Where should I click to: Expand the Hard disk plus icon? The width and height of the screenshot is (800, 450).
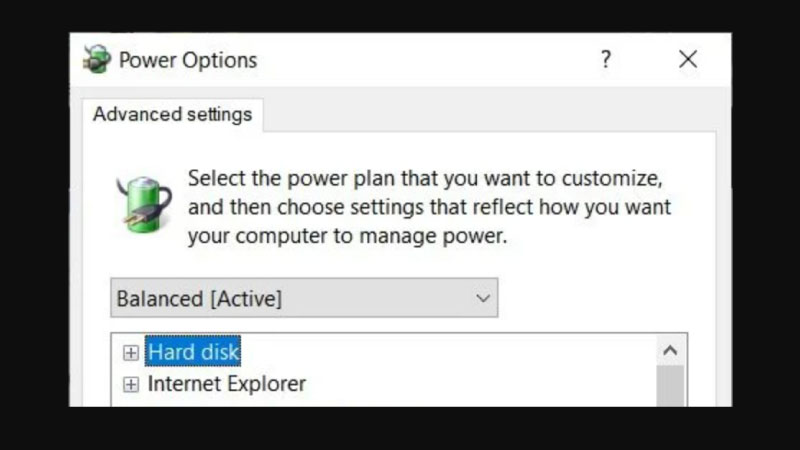[x=130, y=352]
